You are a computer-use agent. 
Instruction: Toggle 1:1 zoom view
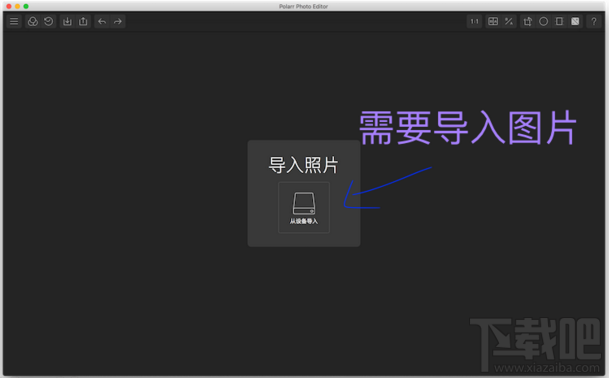point(474,21)
